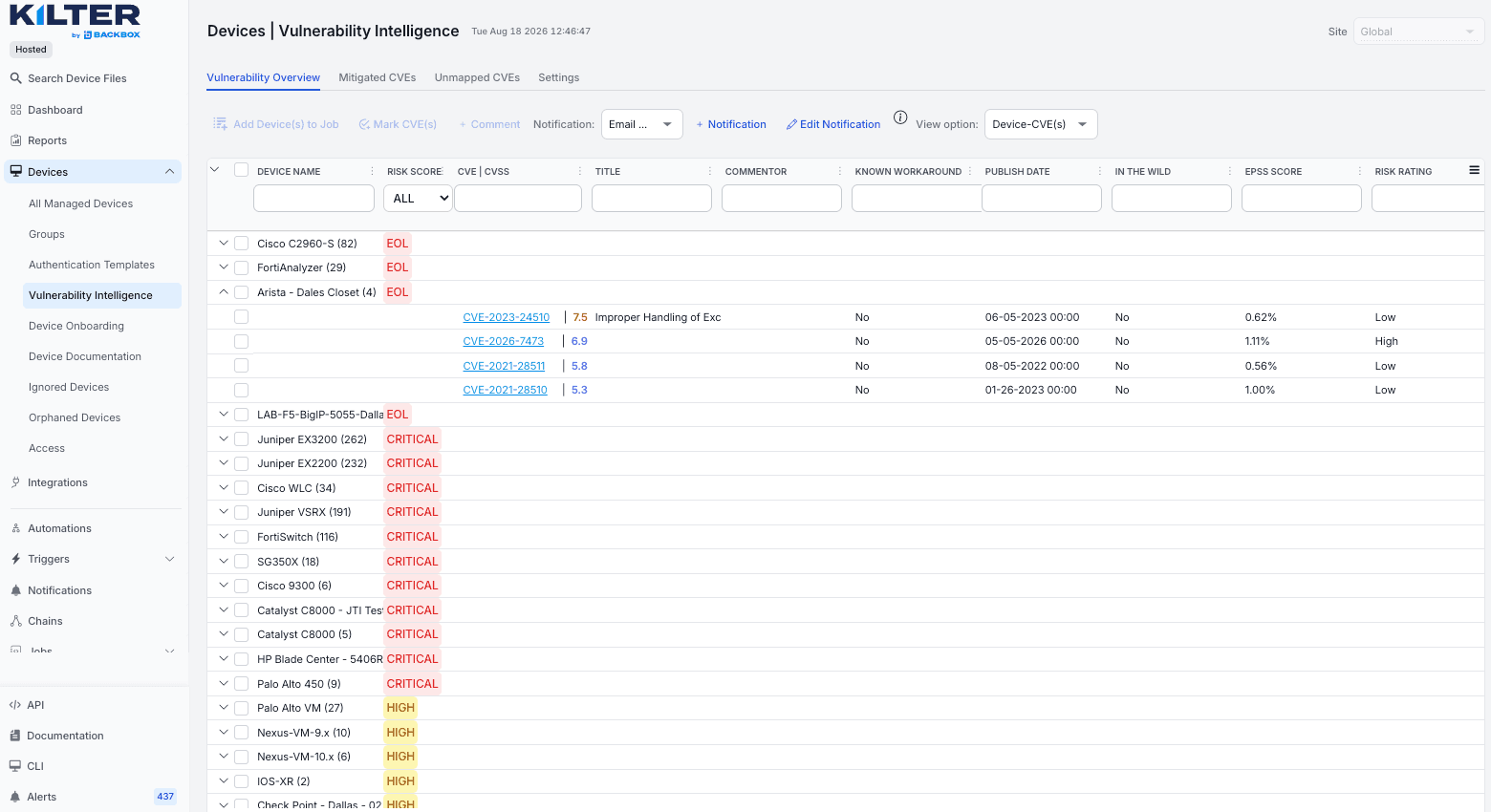Open the Risk Score ALL filter dropdown
1491x812 pixels.
[418, 198]
